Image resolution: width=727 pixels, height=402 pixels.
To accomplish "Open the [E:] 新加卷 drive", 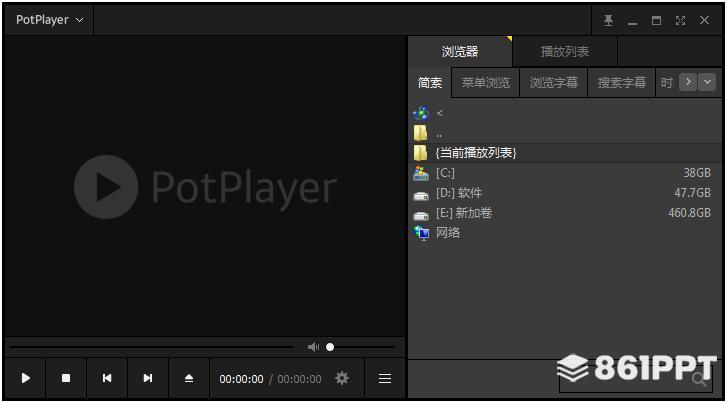I will pos(566,213).
